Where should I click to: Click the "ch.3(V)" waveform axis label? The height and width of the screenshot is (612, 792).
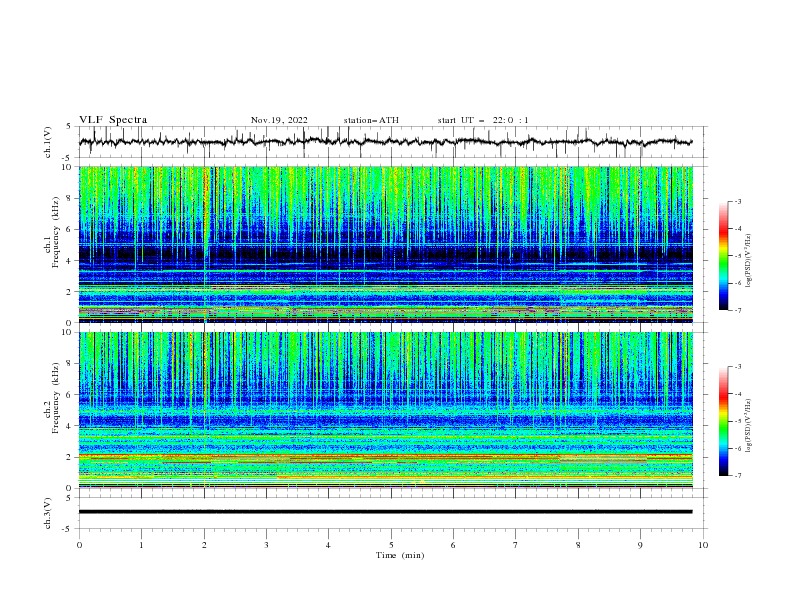click(48, 513)
